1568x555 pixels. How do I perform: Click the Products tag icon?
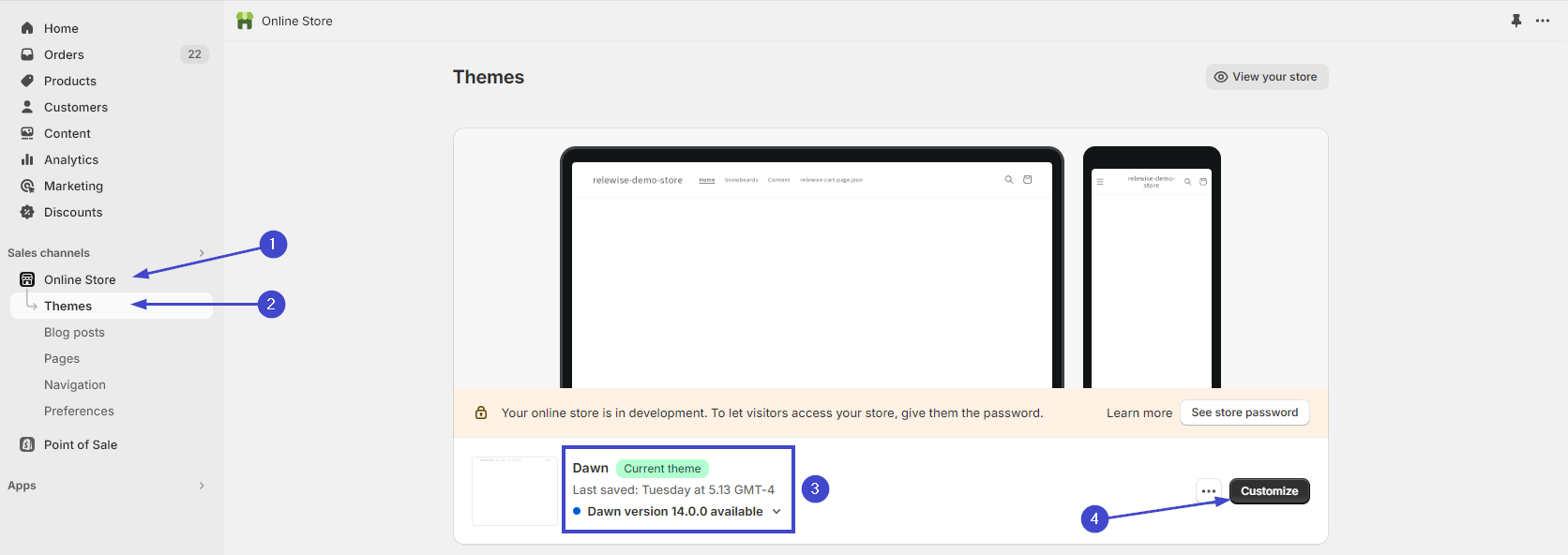click(27, 81)
